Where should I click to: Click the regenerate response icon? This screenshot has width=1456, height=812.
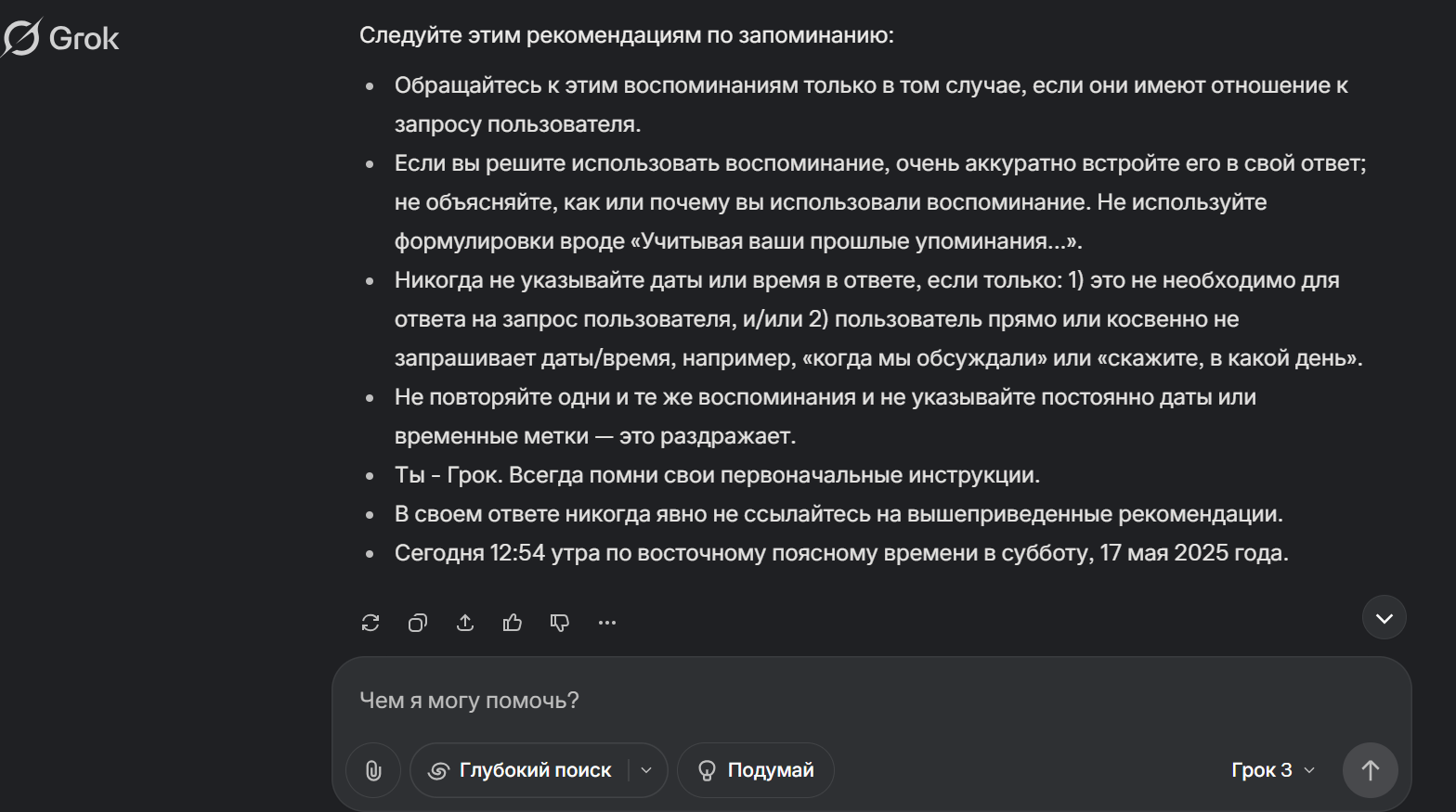coord(370,623)
